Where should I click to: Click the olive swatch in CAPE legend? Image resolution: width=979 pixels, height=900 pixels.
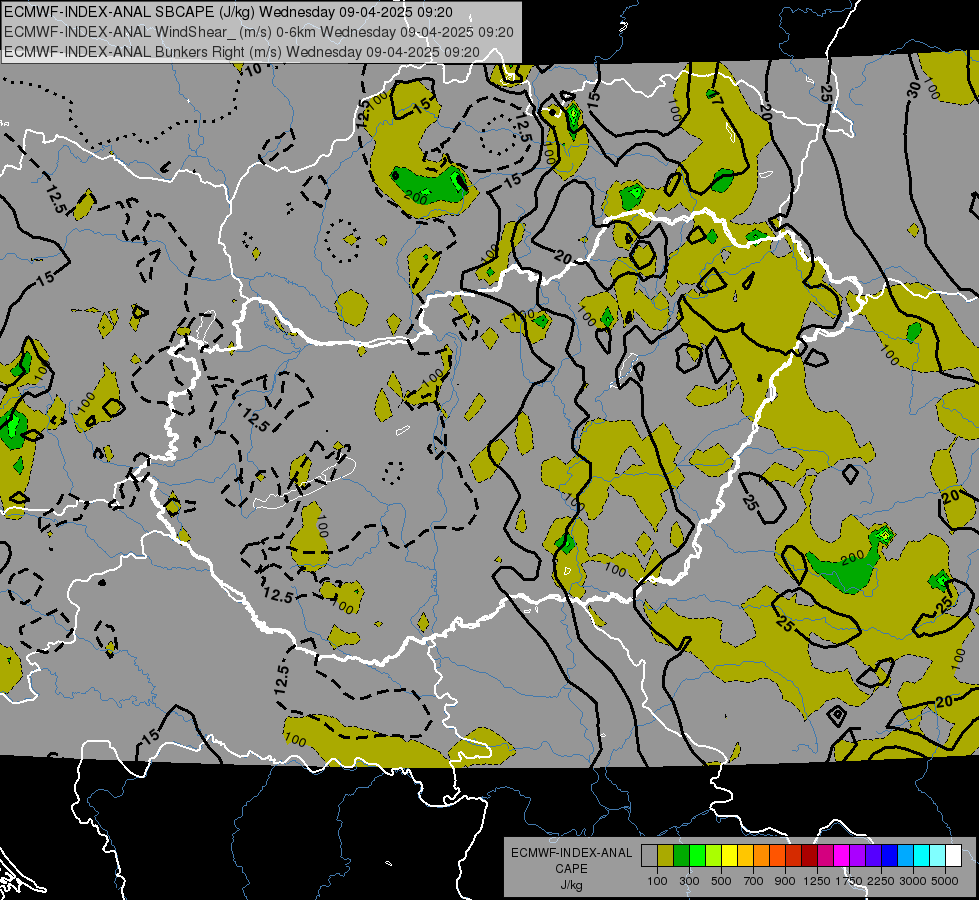point(666,856)
